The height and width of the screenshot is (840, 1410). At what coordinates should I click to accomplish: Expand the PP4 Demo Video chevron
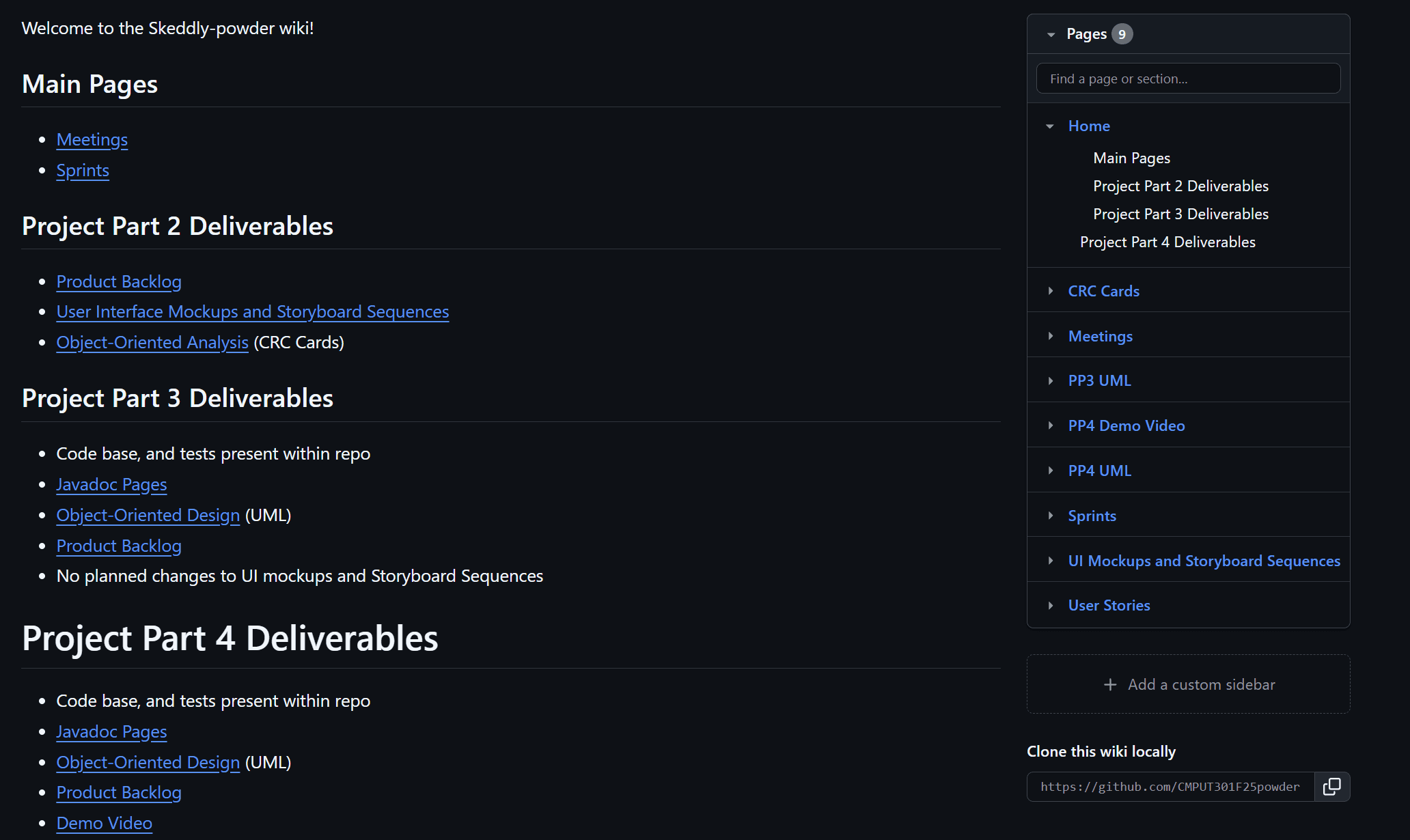pos(1050,425)
